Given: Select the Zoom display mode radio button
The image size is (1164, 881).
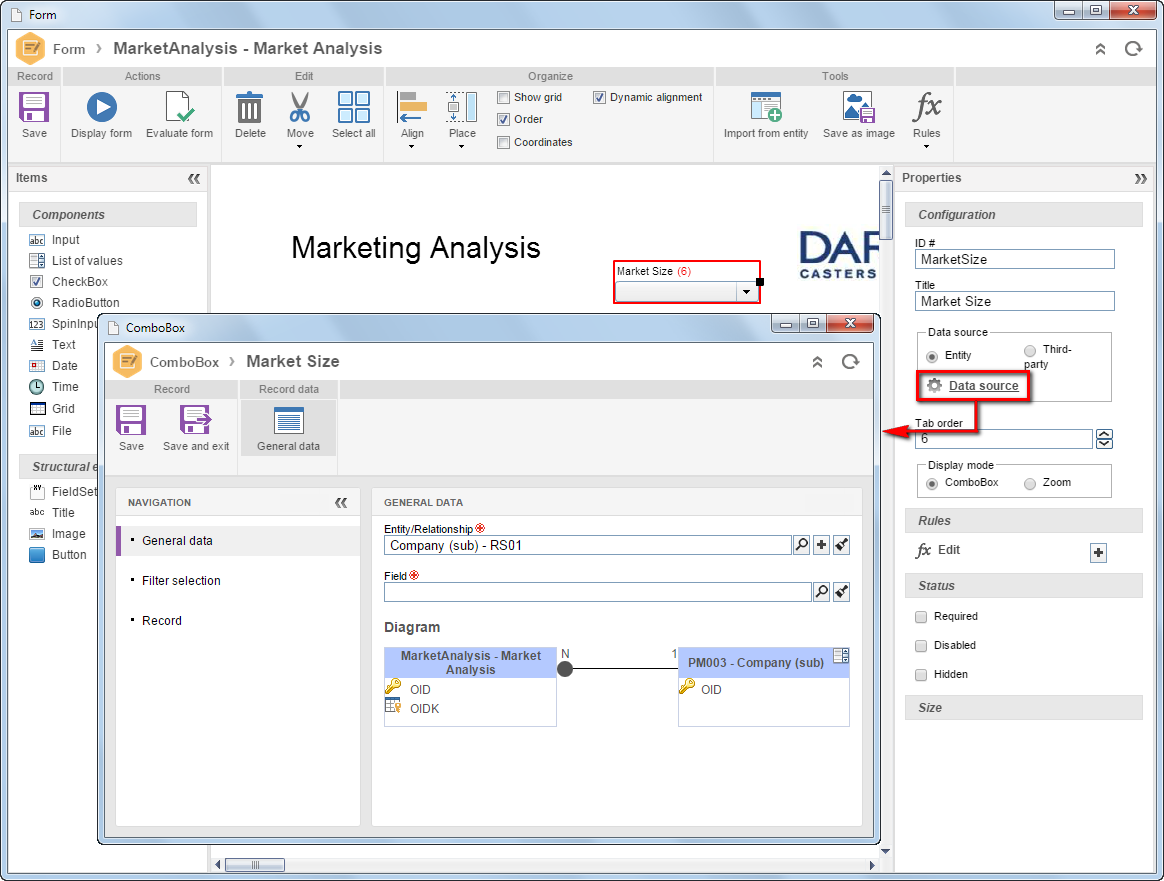Looking at the screenshot, I should point(1030,483).
